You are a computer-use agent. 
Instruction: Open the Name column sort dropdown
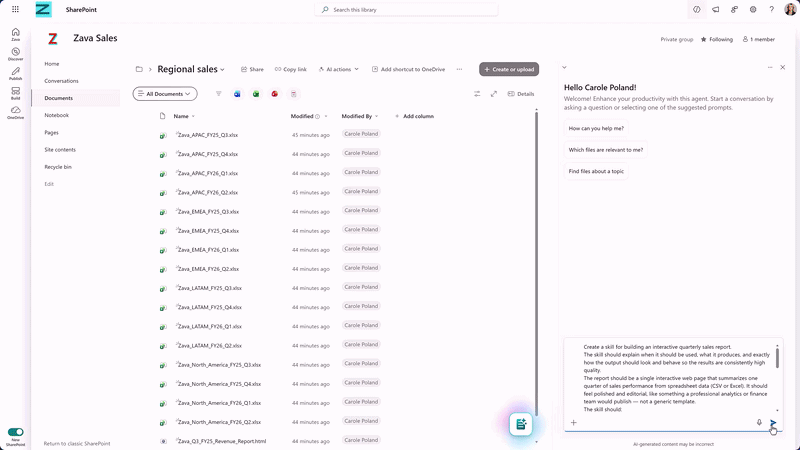(193, 116)
